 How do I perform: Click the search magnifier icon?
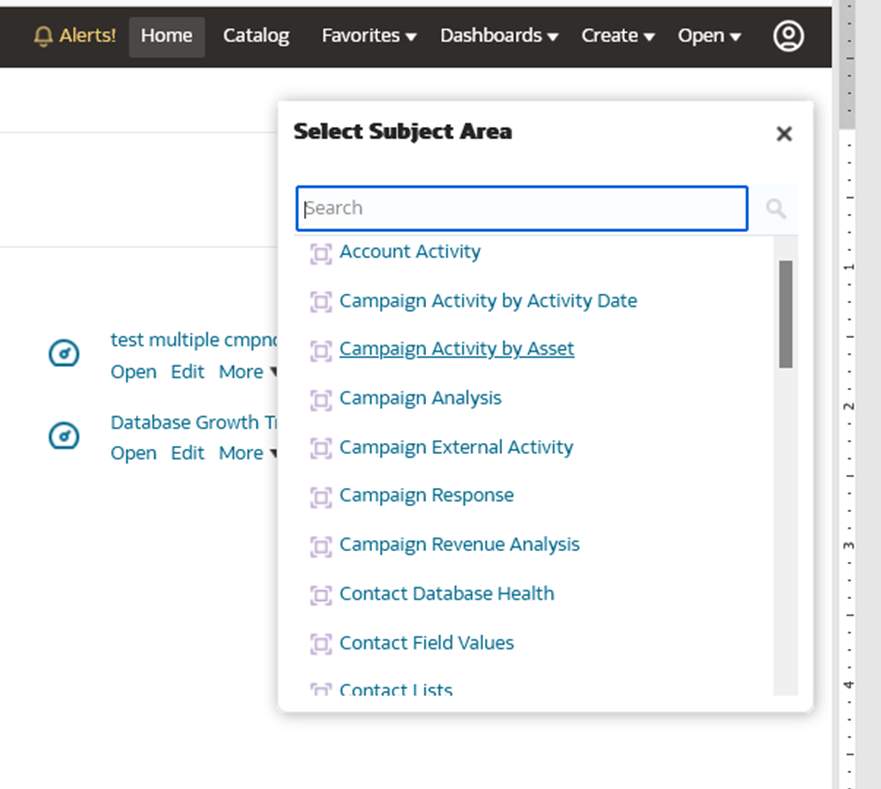pyautogui.click(x=776, y=208)
